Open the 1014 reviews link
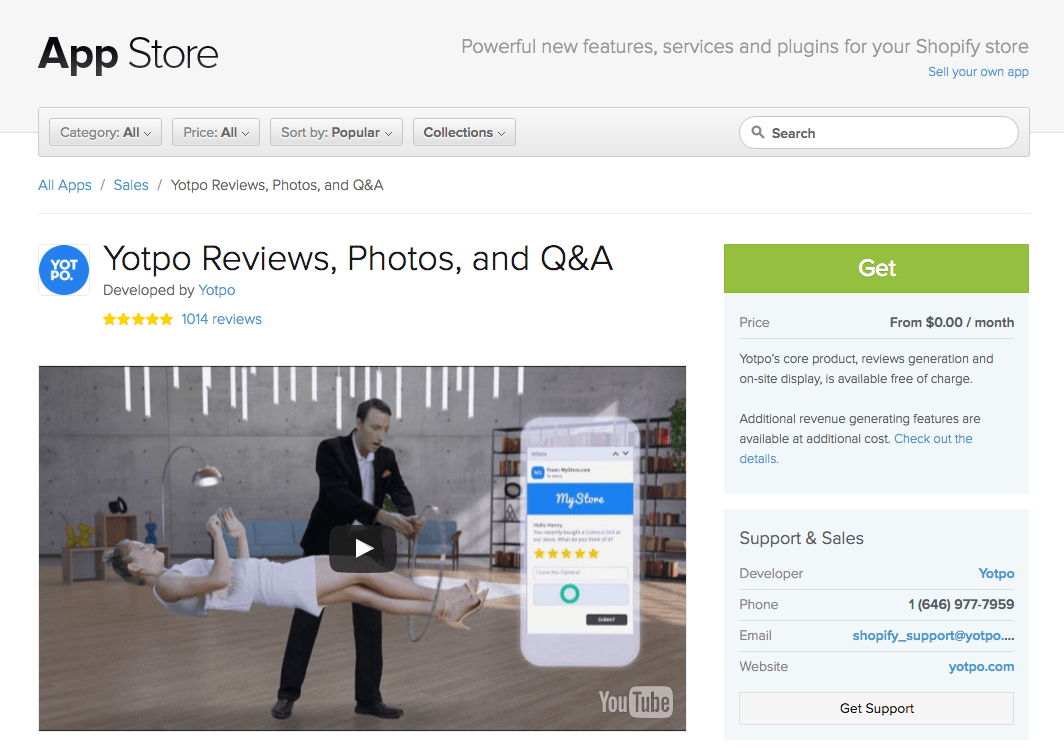 (x=221, y=320)
